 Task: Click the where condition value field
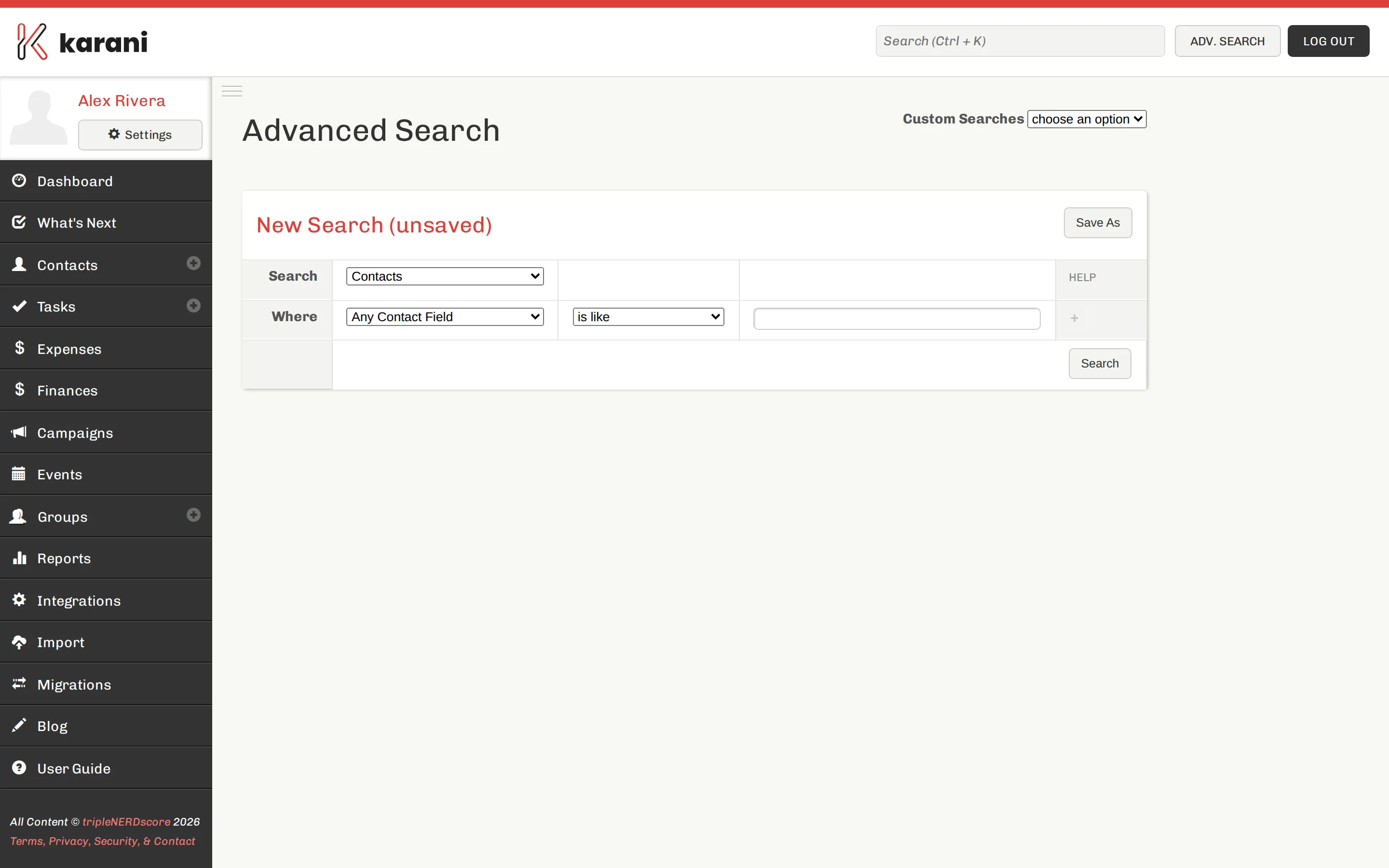tap(897, 319)
